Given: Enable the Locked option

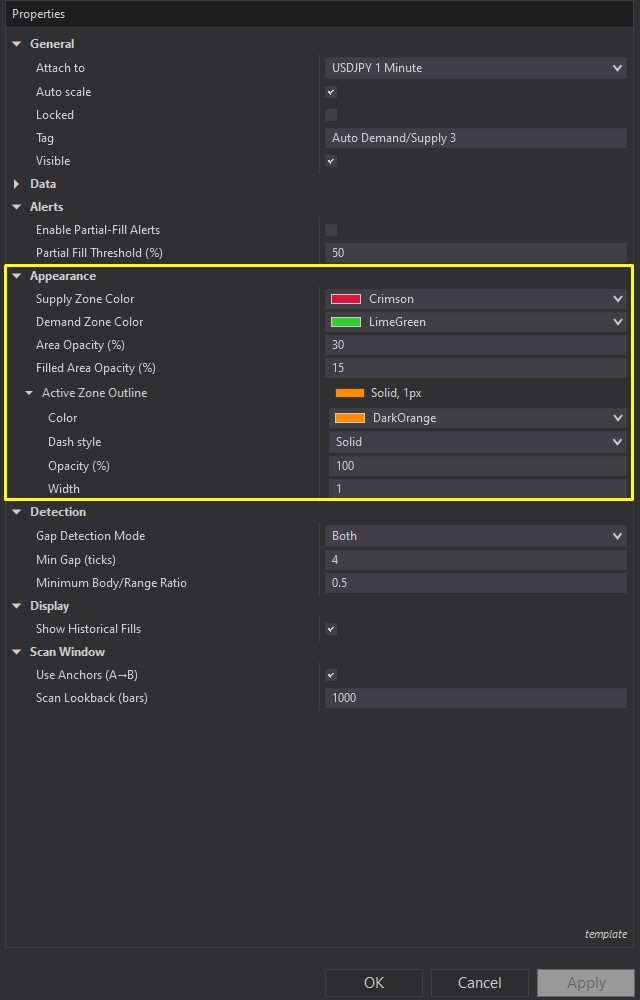Looking at the screenshot, I should click(x=330, y=114).
